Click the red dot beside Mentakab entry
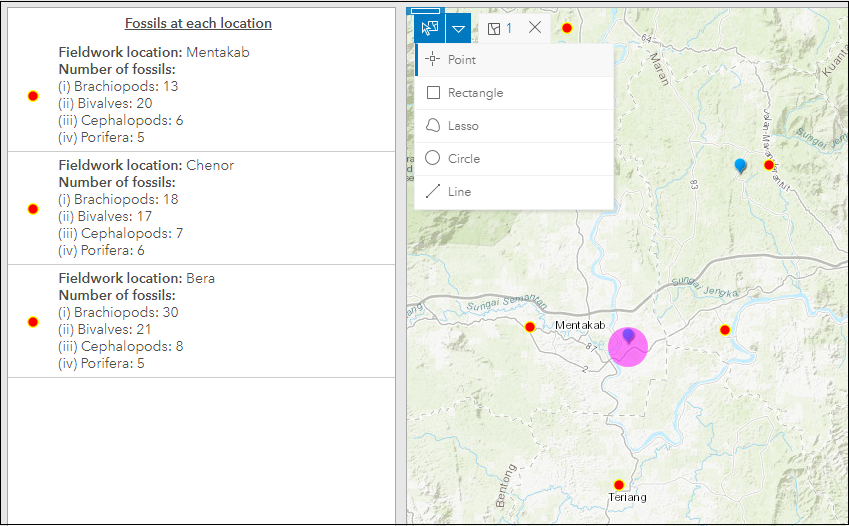 click(33, 96)
